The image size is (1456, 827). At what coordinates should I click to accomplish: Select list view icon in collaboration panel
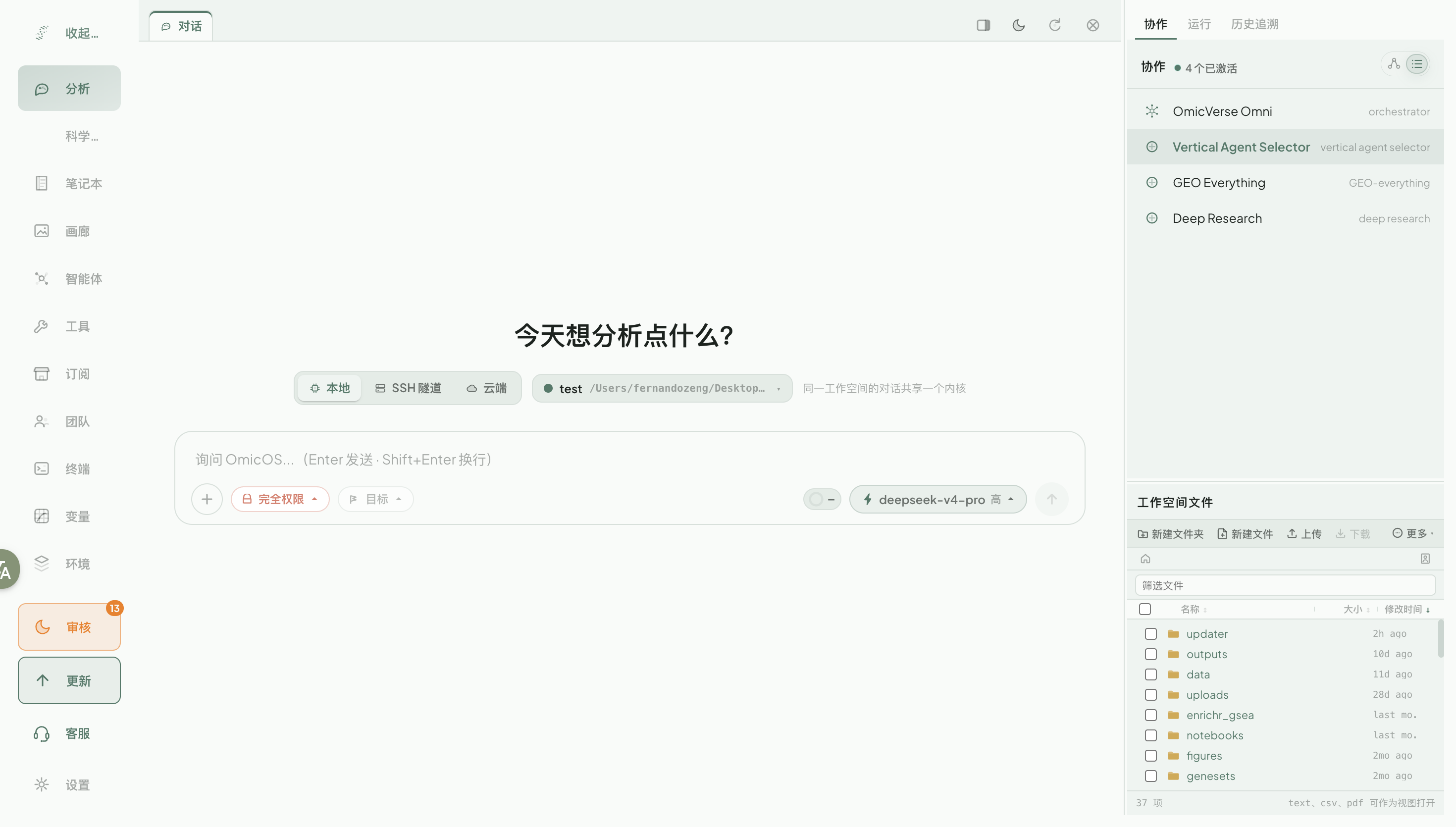(1417, 64)
